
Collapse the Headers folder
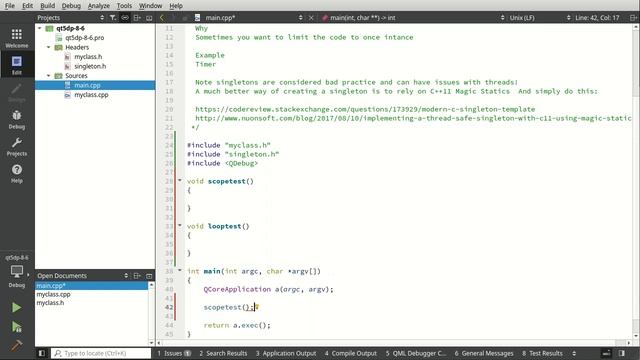pos(49,47)
